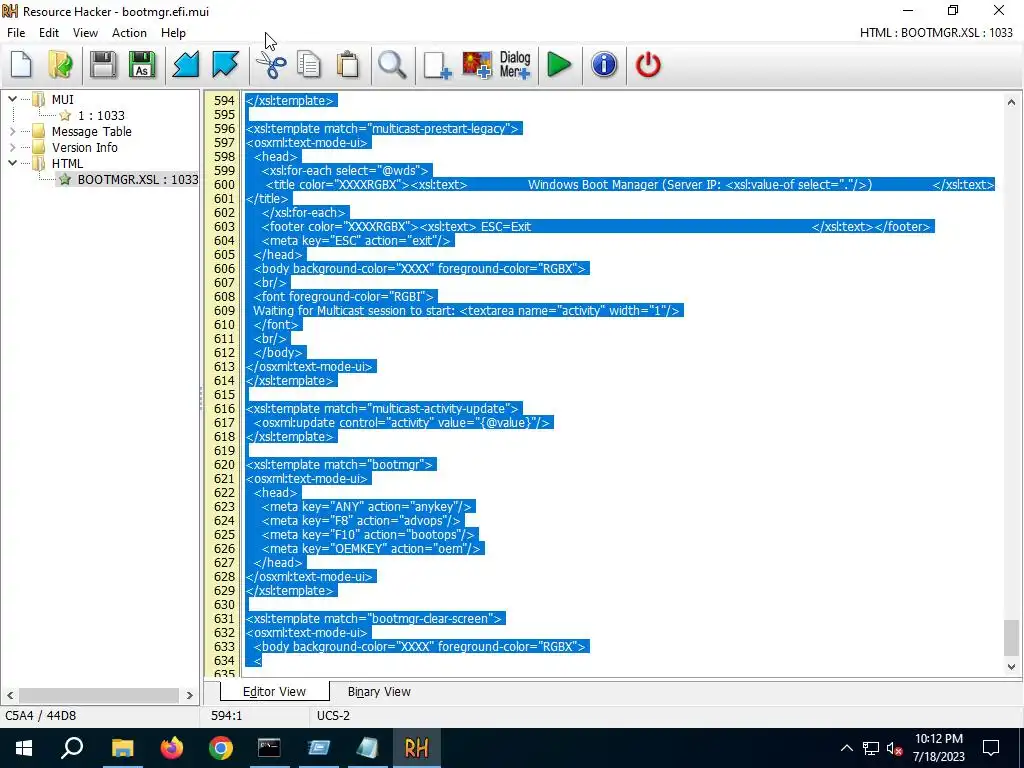Click the C5A4 / 44D8 status entry
Image resolution: width=1024 pixels, height=768 pixels.
[x=40, y=716]
